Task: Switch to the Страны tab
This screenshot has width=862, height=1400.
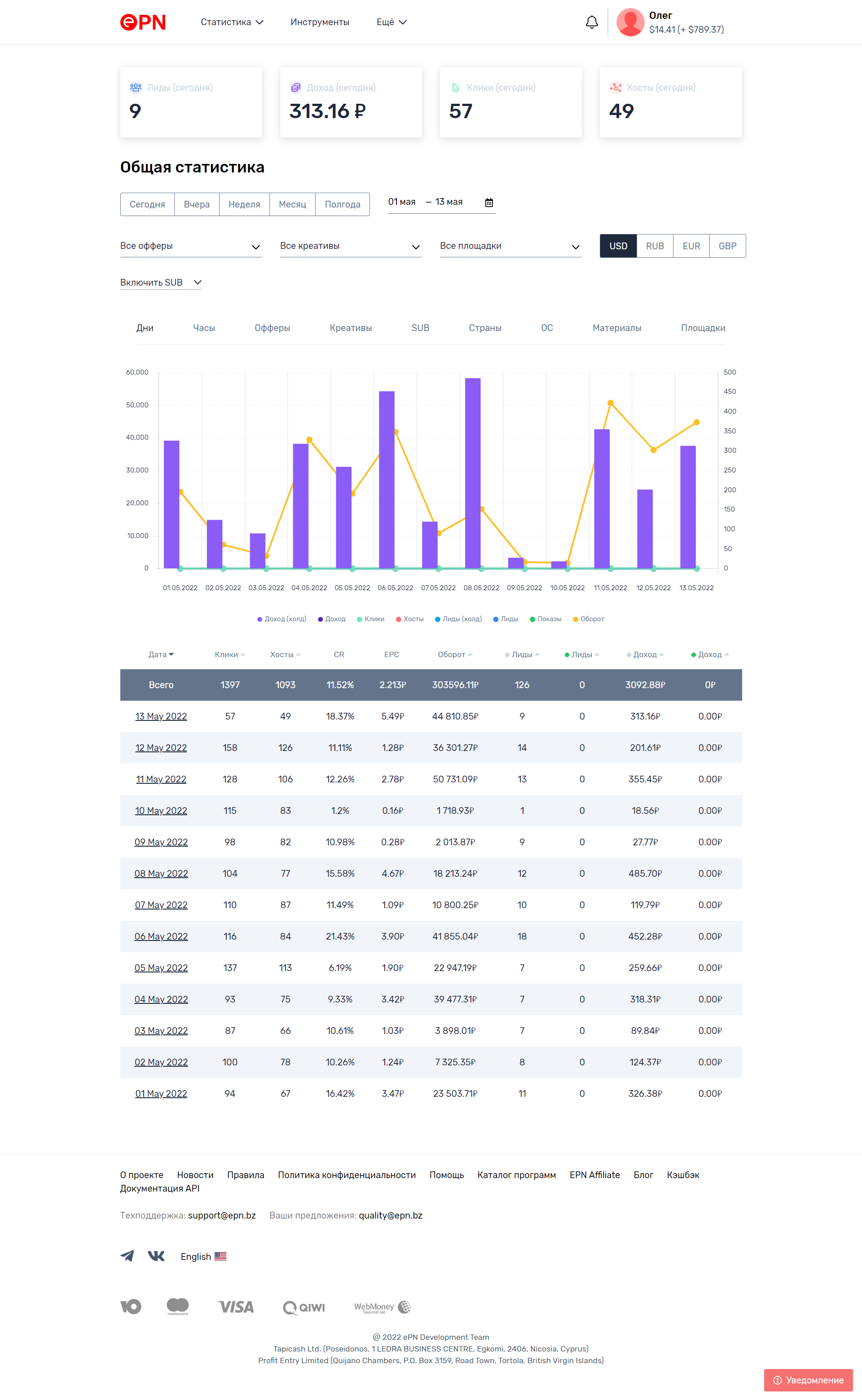Action: 484,328
